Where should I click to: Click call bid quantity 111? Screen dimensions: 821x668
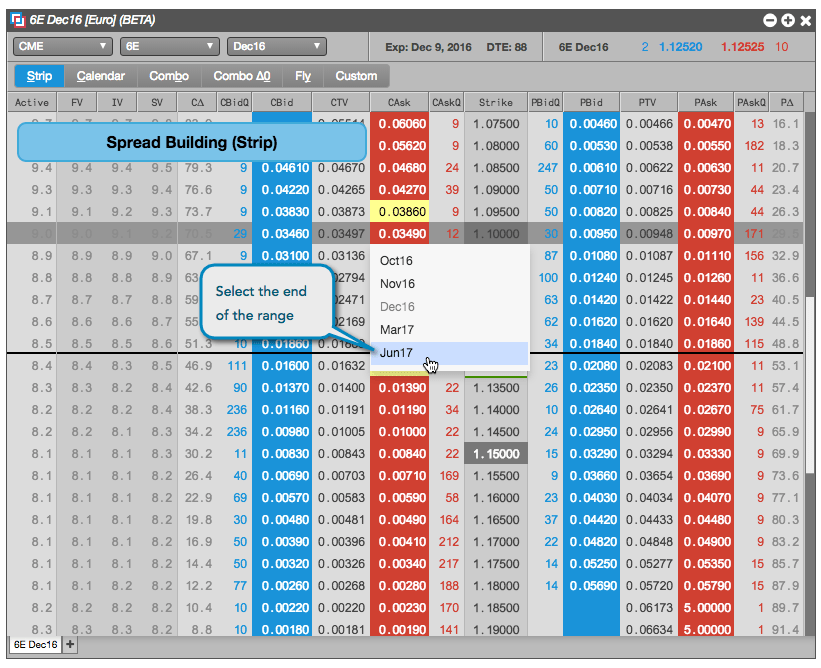tap(237, 366)
